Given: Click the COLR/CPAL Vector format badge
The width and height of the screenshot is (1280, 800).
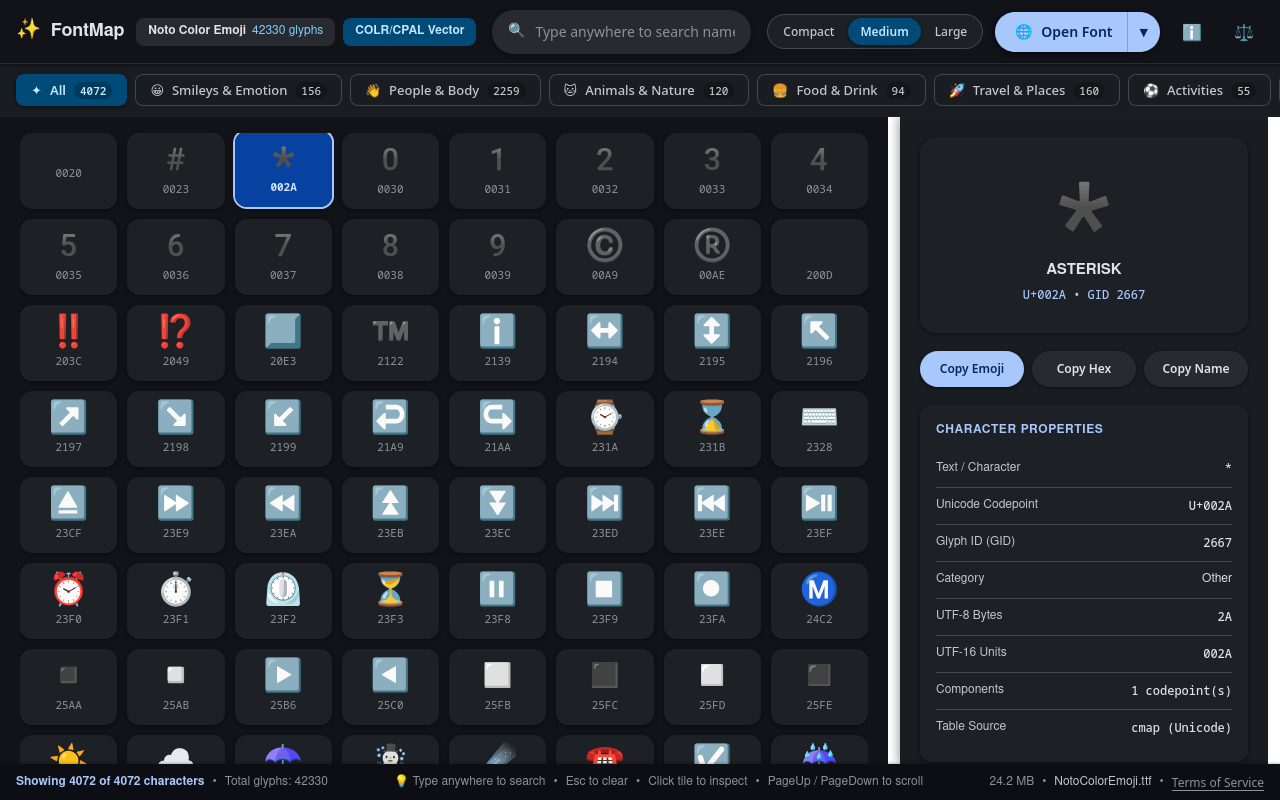Looking at the screenshot, I should 409,31.
